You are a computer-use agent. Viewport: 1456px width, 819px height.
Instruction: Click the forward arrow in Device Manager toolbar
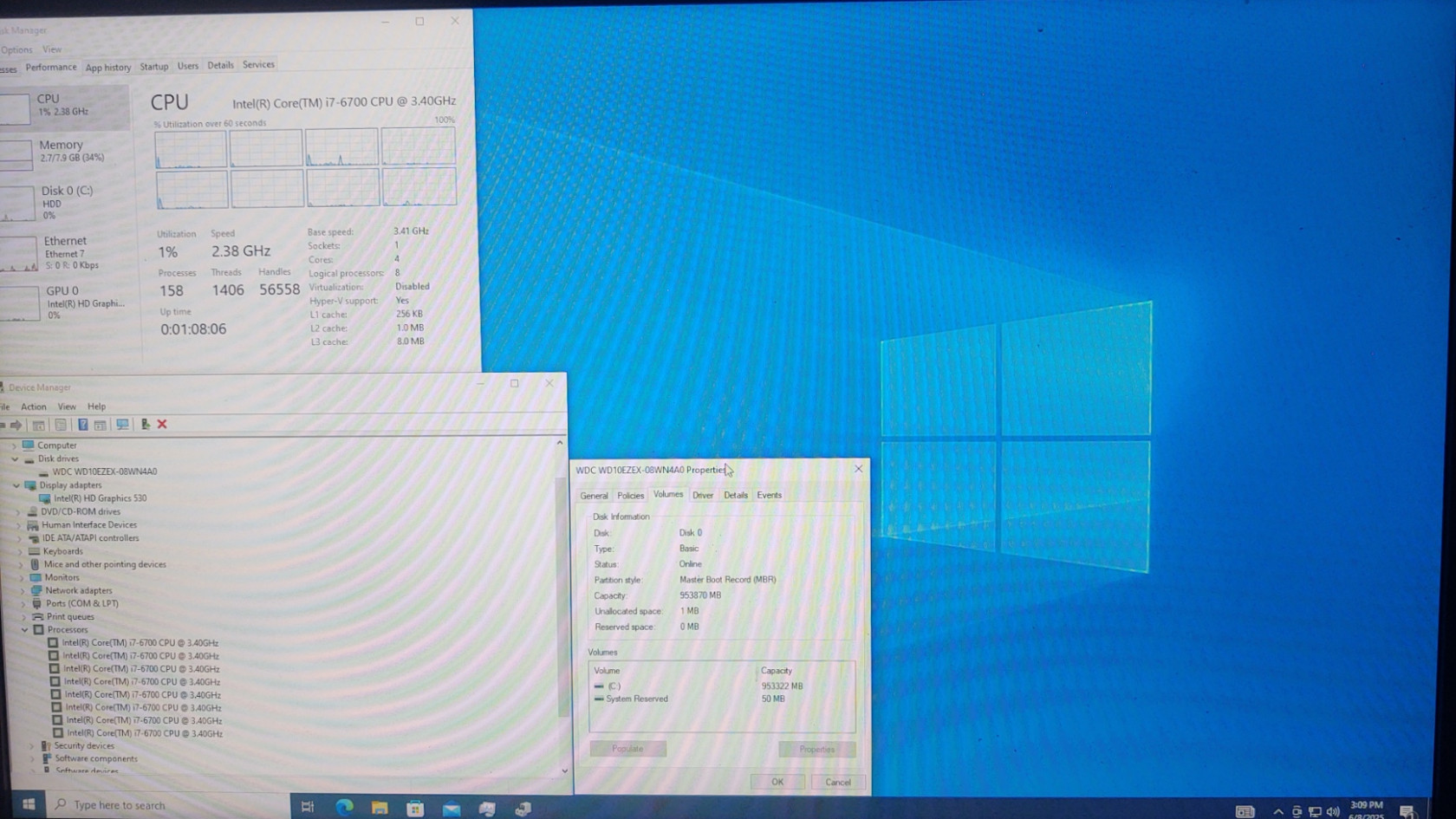point(16,425)
